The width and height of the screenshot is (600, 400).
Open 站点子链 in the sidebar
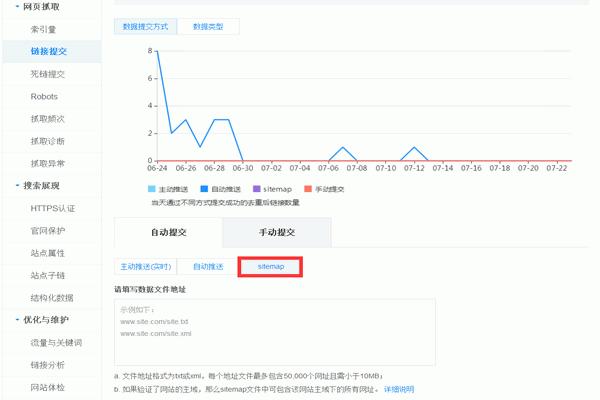(x=48, y=275)
